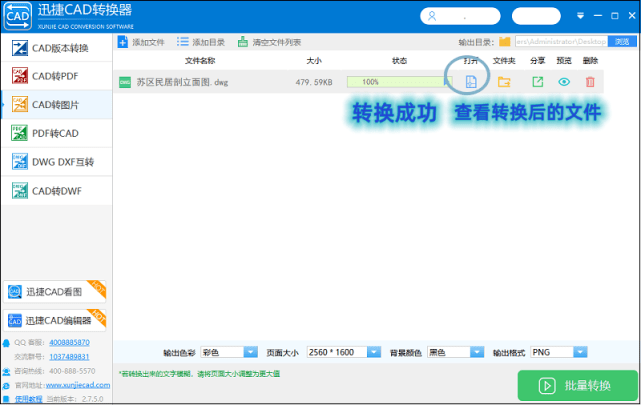Click the PDF转CAD green icon
The width and height of the screenshot is (641, 405).
click(x=20, y=133)
